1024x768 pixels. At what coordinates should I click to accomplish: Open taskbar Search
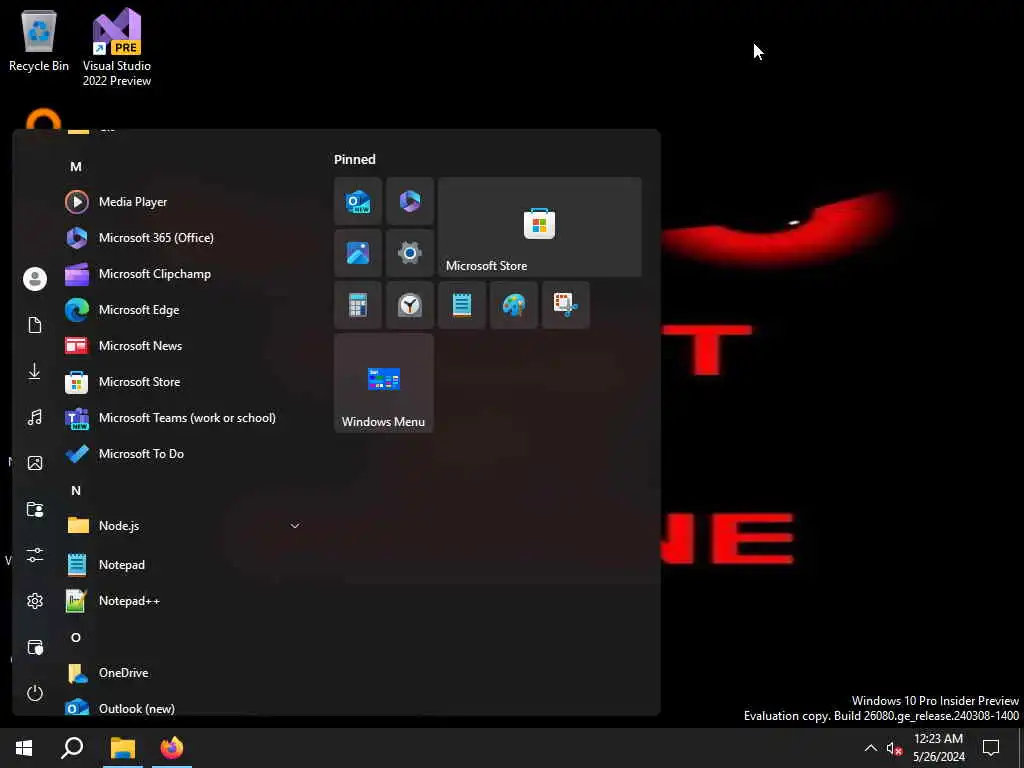pos(72,748)
